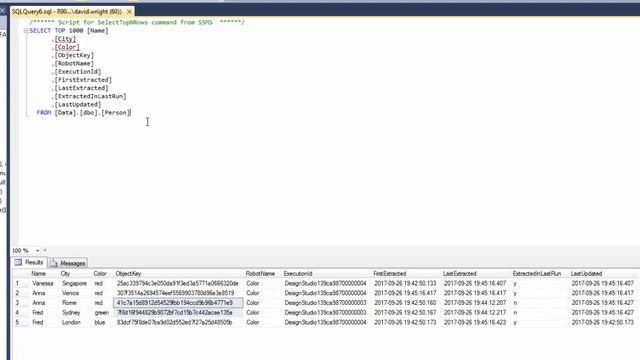Viewport: 640px width, 360px height.
Task: Click the LastUpdated column header
Action: coord(587,273)
